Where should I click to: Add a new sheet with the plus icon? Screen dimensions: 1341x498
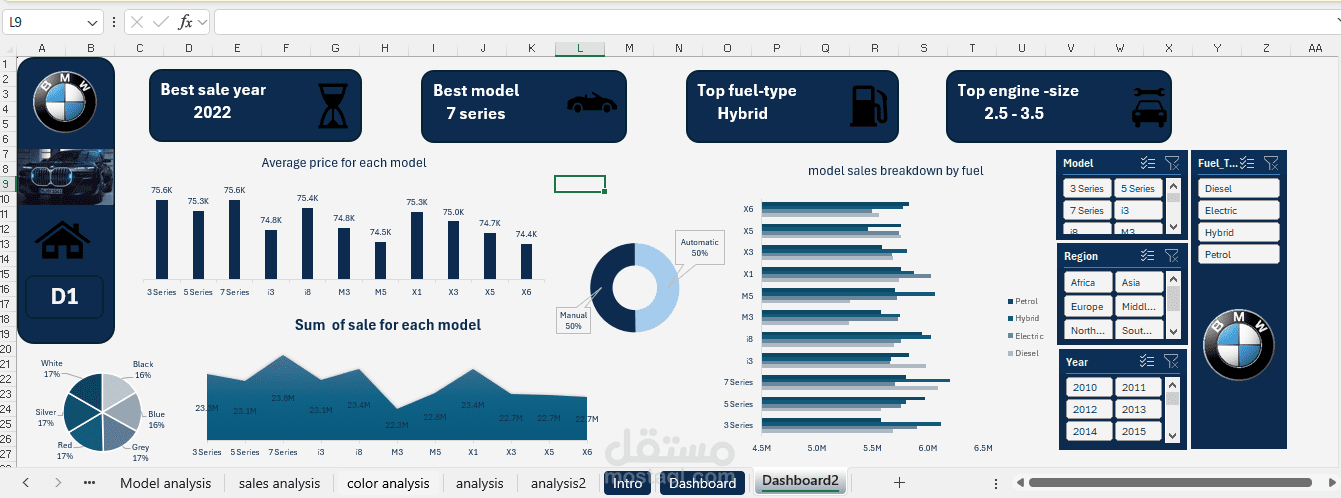coord(899,483)
